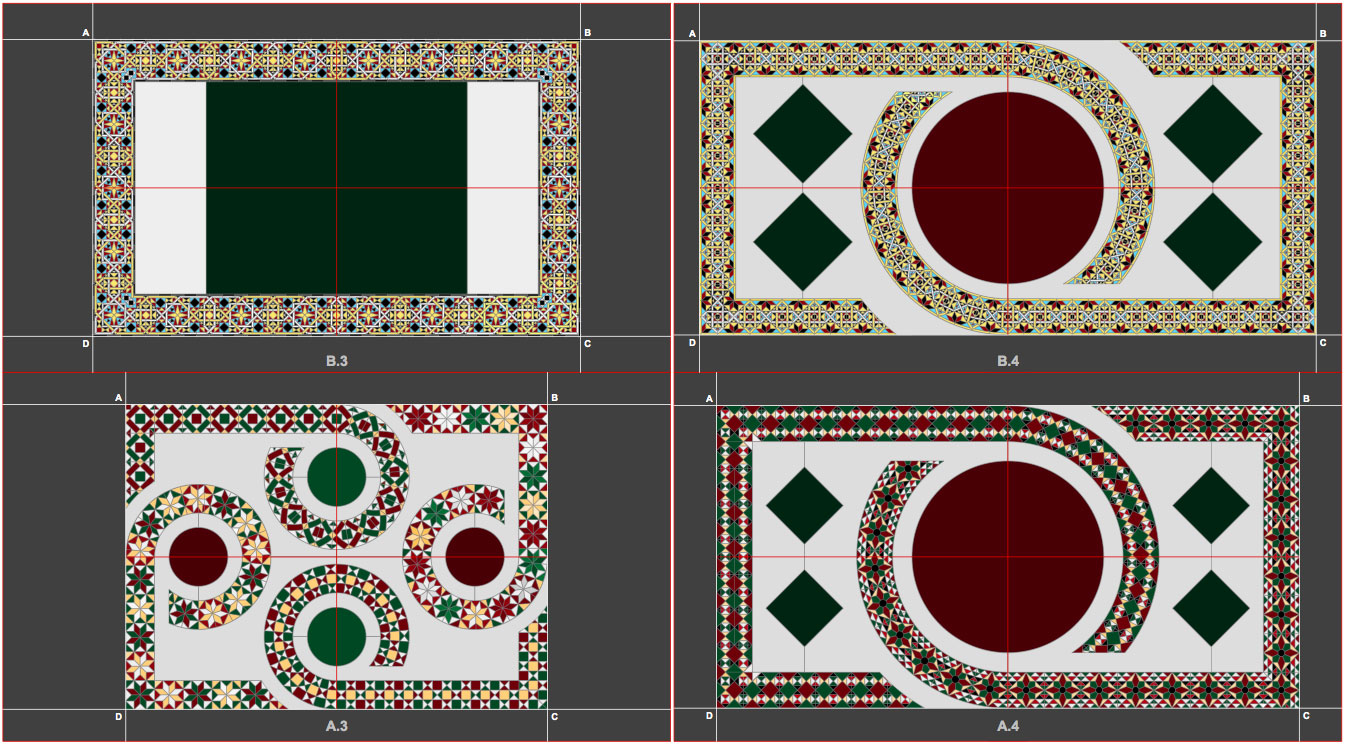Click corner label B in the A.4 panel
1346x746 pixels.
[x=1308, y=398]
